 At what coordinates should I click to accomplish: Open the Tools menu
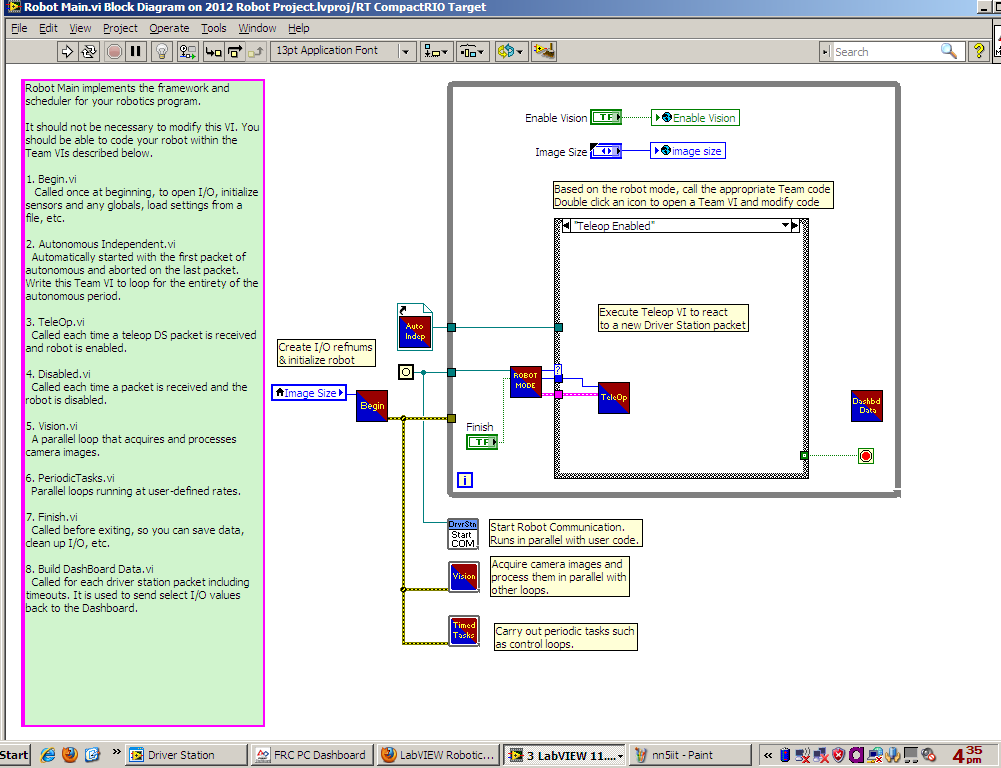coord(214,28)
